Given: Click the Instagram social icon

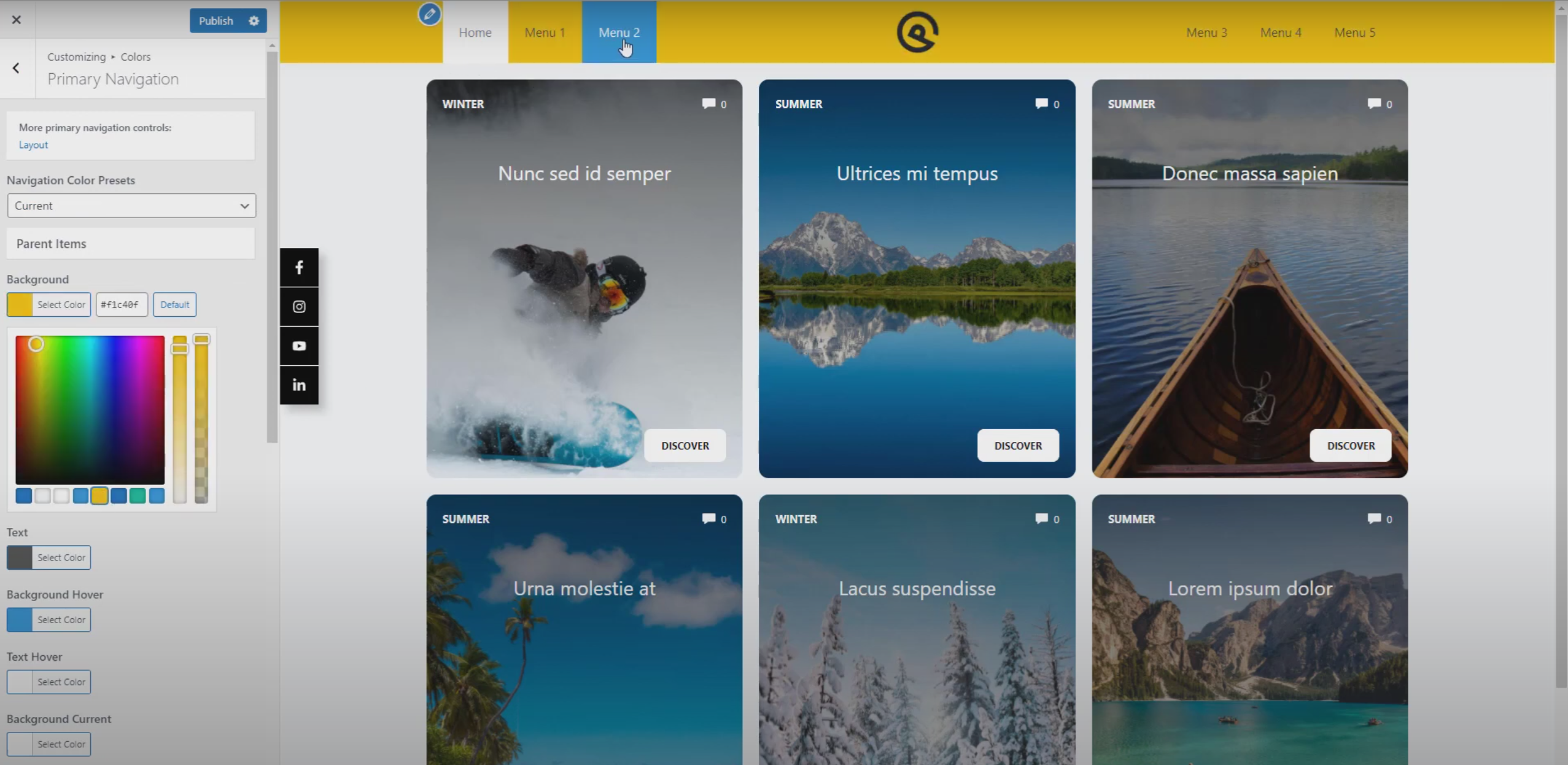Looking at the screenshot, I should click(x=299, y=306).
